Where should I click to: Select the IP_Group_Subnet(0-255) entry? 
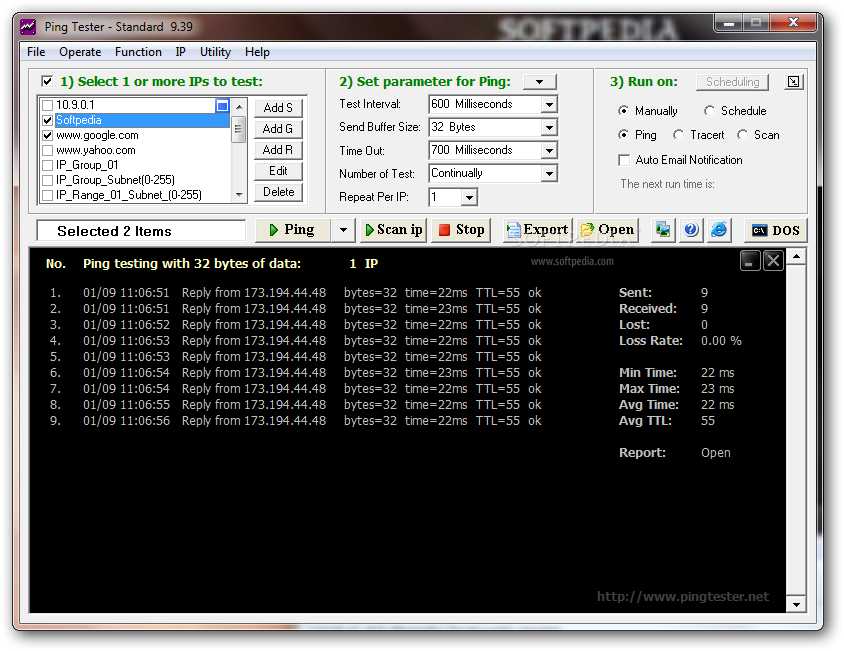tap(115, 180)
